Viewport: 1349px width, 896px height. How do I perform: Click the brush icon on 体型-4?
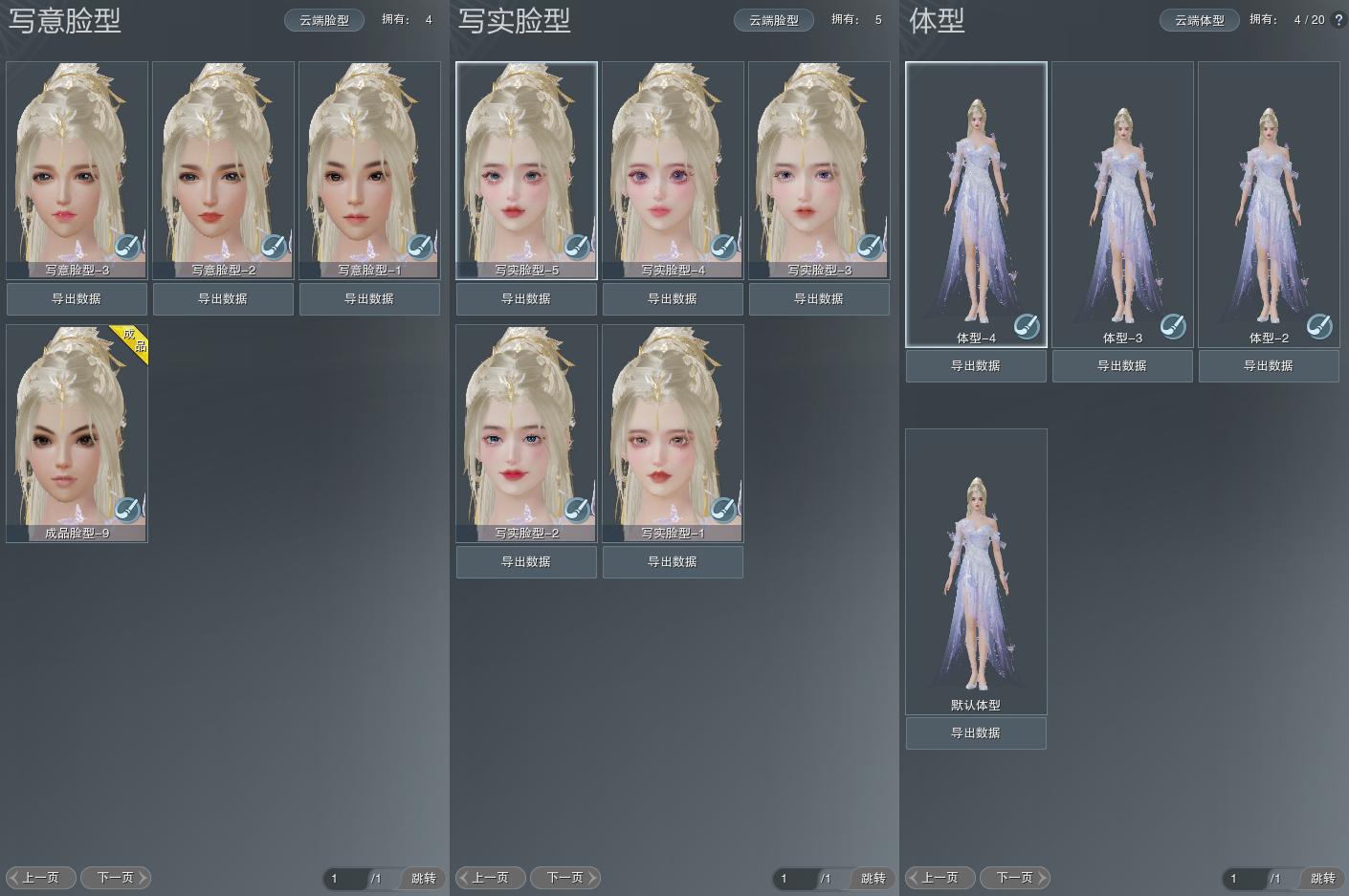pos(1027,326)
